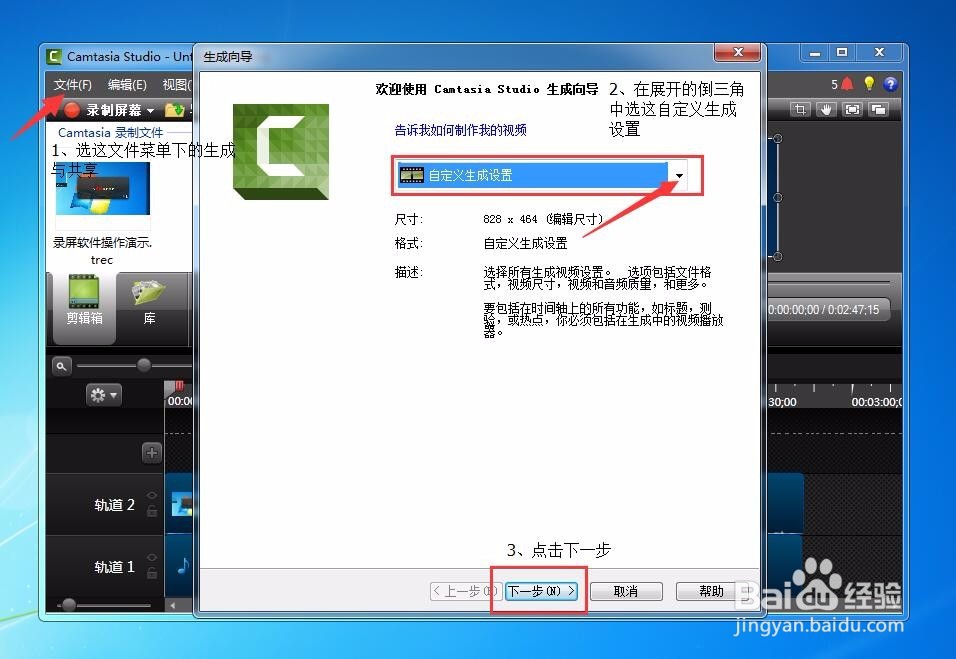
Task: Open the 文件(F) menu in Camtasia Studio
Action: tap(72, 85)
